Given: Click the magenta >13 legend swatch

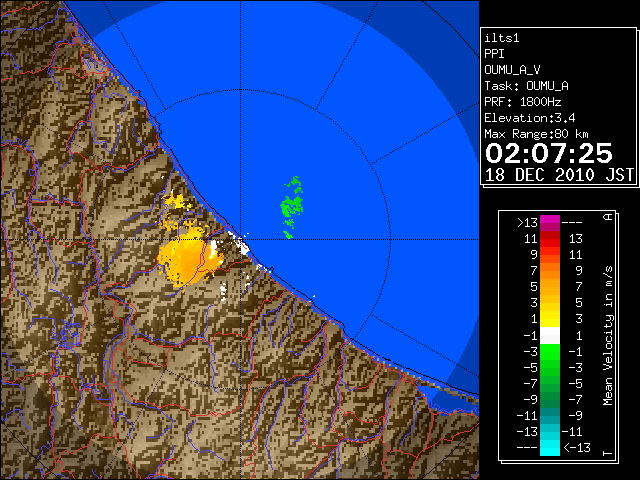Looking at the screenshot, I should point(550,223).
